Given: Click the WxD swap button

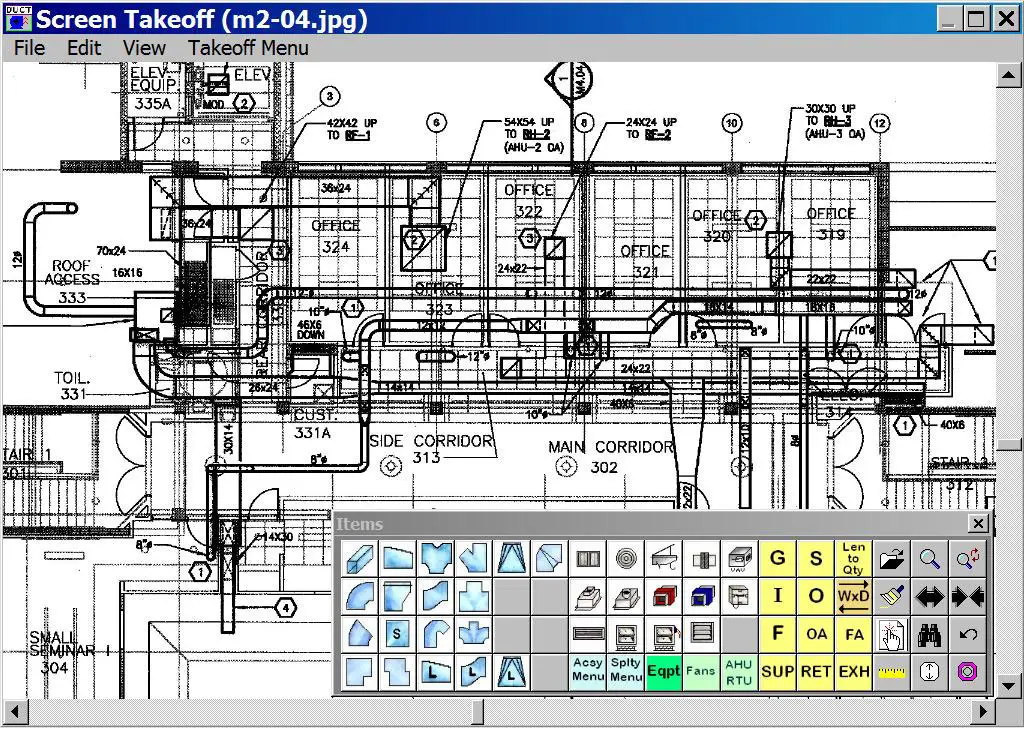Looking at the screenshot, I should (853, 597).
